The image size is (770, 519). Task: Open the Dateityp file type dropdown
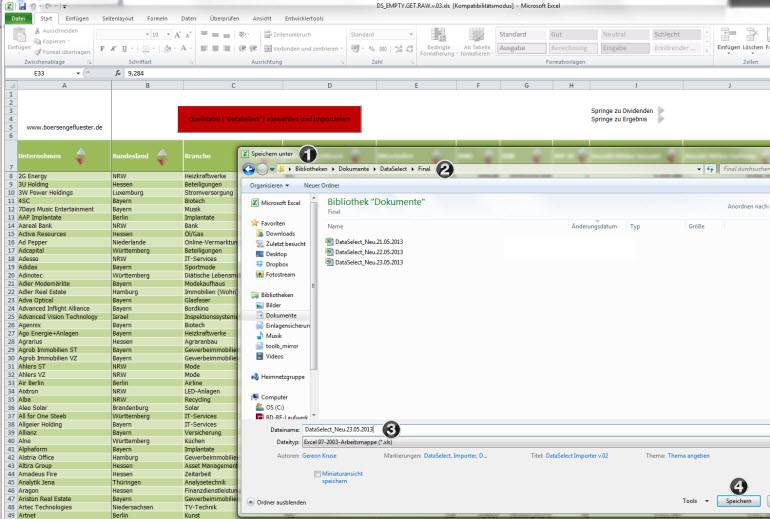[x=536, y=442]
